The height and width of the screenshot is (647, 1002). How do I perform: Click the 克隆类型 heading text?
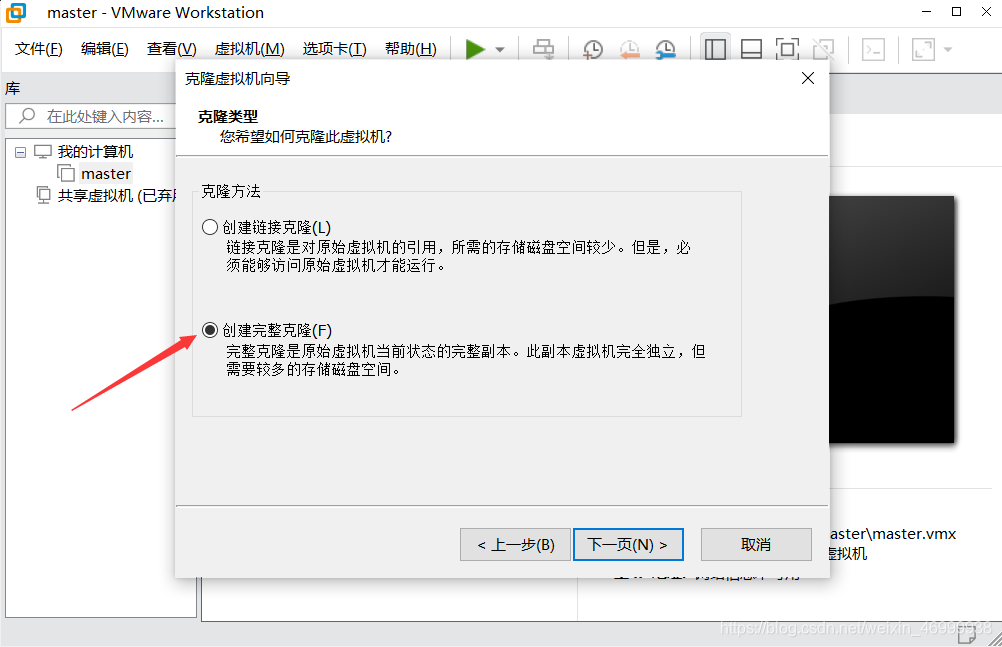tap(228, 116)
